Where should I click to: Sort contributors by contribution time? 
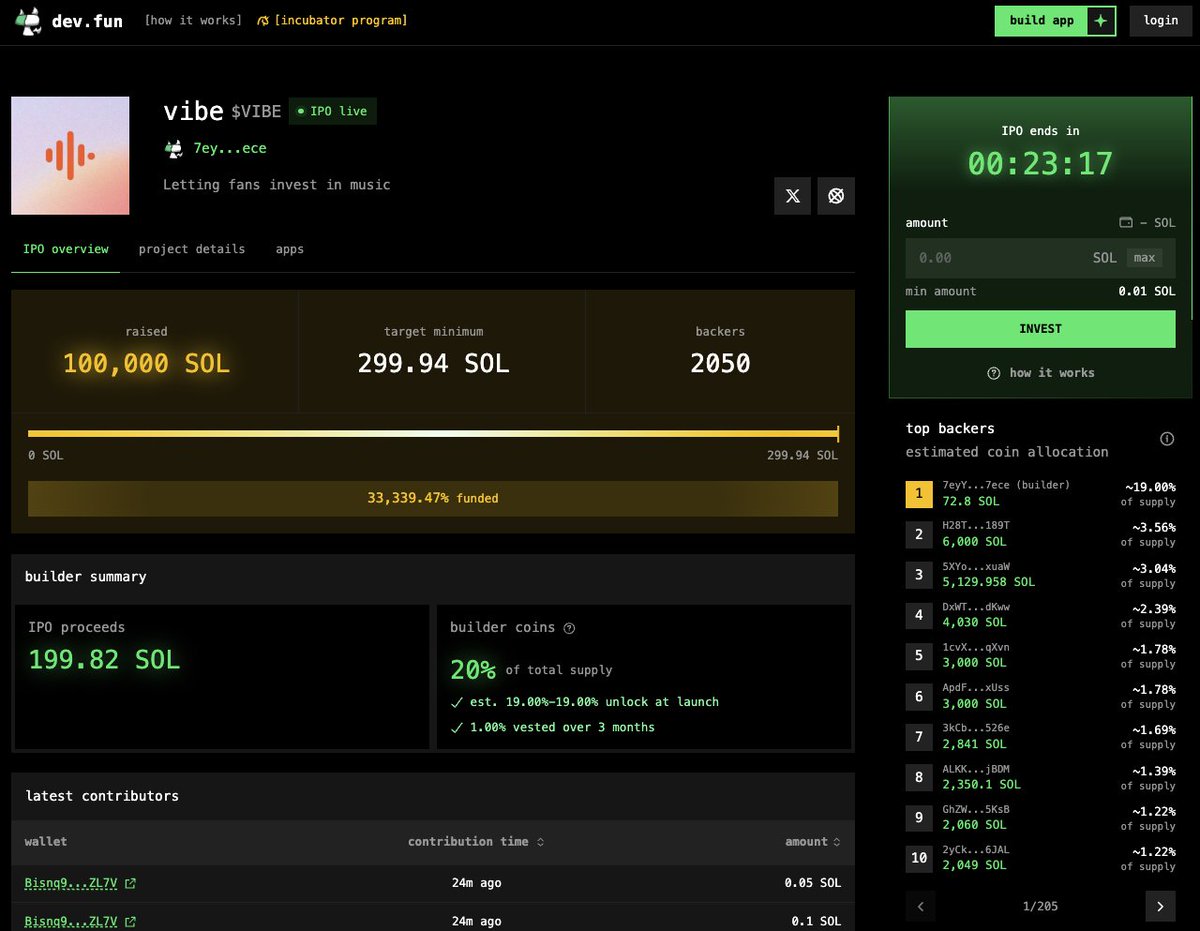point(475,842)
